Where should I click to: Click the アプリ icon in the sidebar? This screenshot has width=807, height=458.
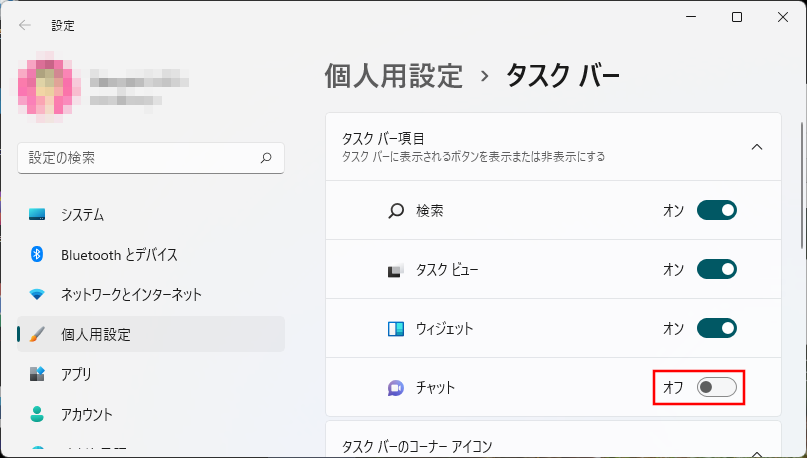tap(37, 375)
